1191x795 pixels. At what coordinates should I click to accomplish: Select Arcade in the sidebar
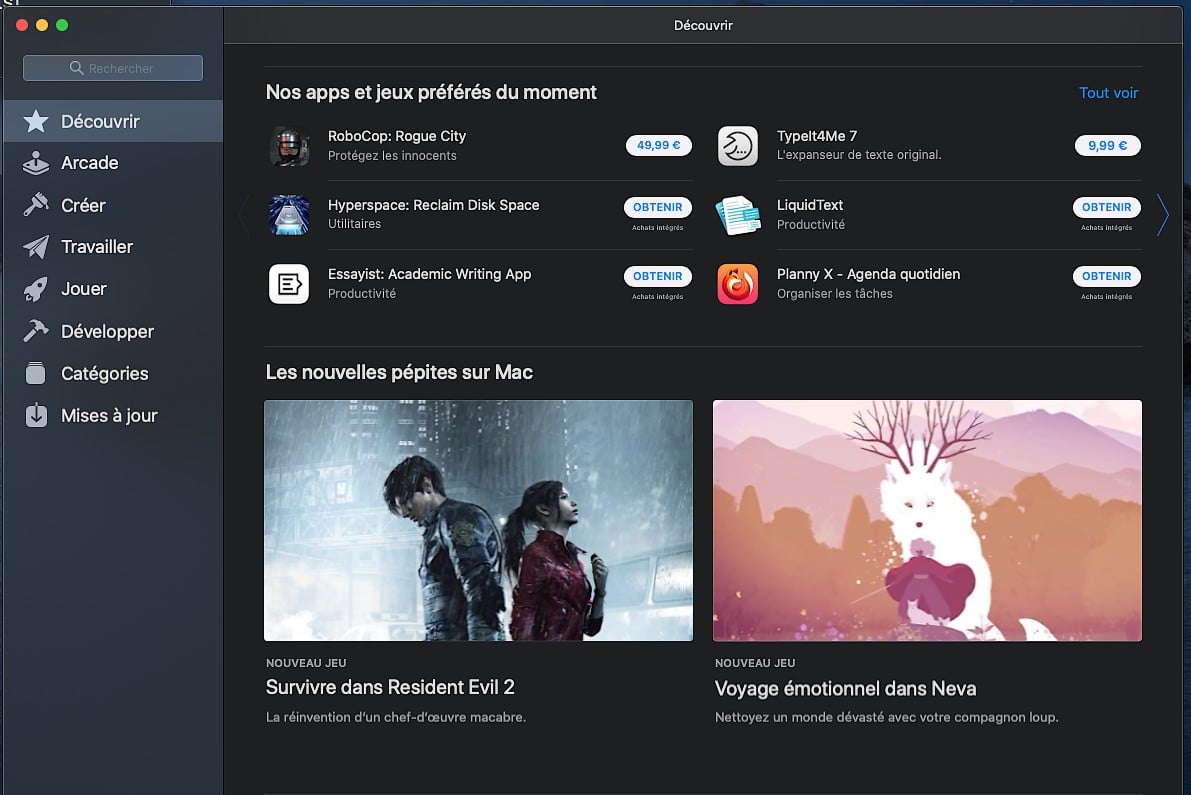113,162
